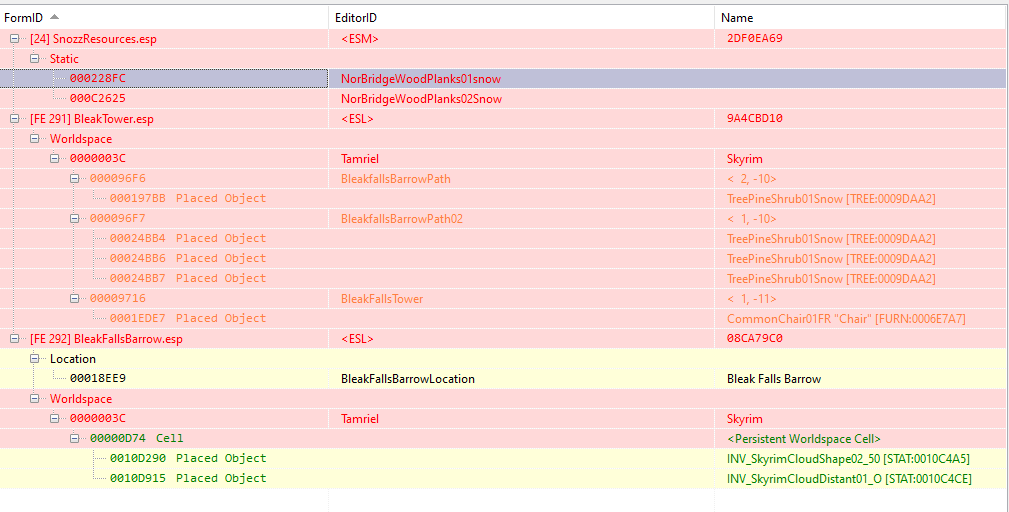This screenshot has width=1009, height=512.
Task: Click the FormID sort direction arrow
Action: click(x=54, y=17)
